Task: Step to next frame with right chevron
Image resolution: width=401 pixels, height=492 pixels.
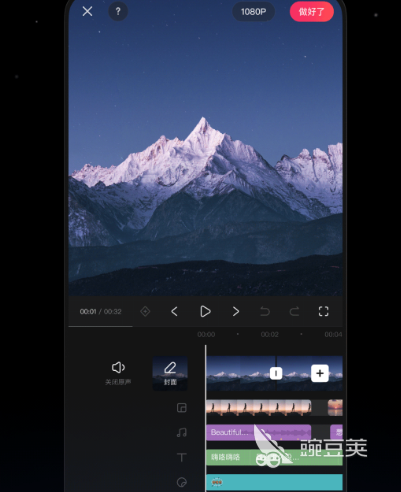Action: point(236,311)
